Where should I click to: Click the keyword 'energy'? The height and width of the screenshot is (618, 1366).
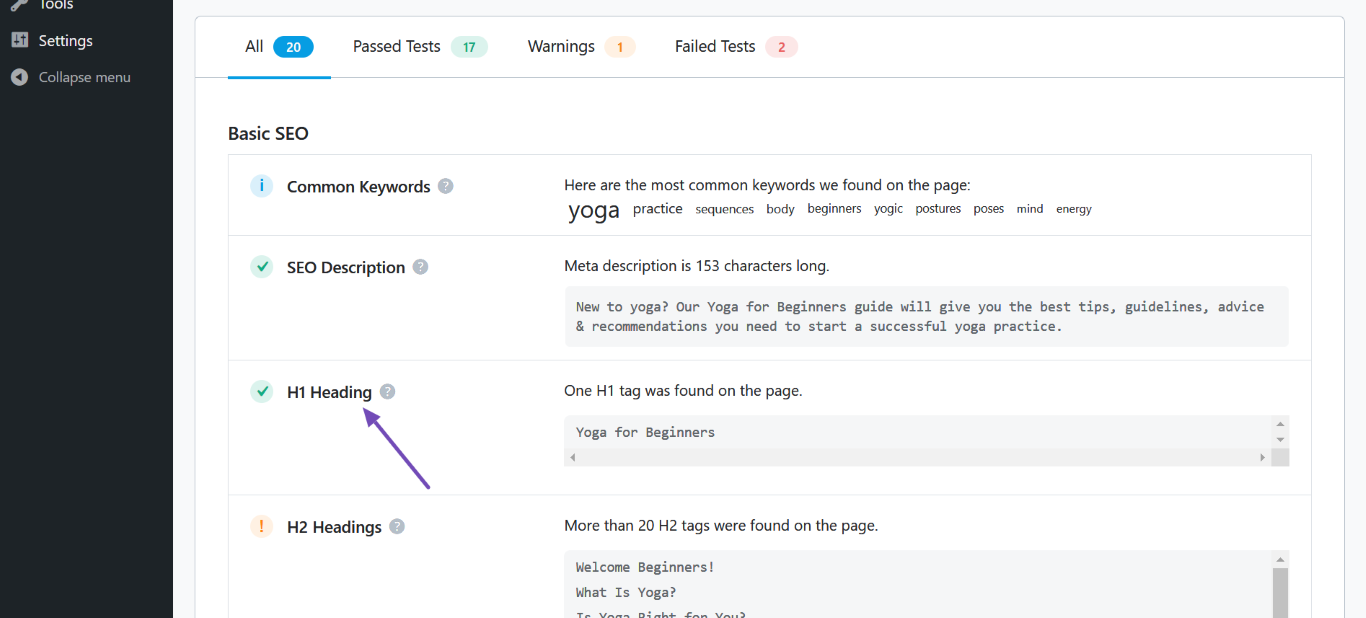click(x=1074, y=209)
